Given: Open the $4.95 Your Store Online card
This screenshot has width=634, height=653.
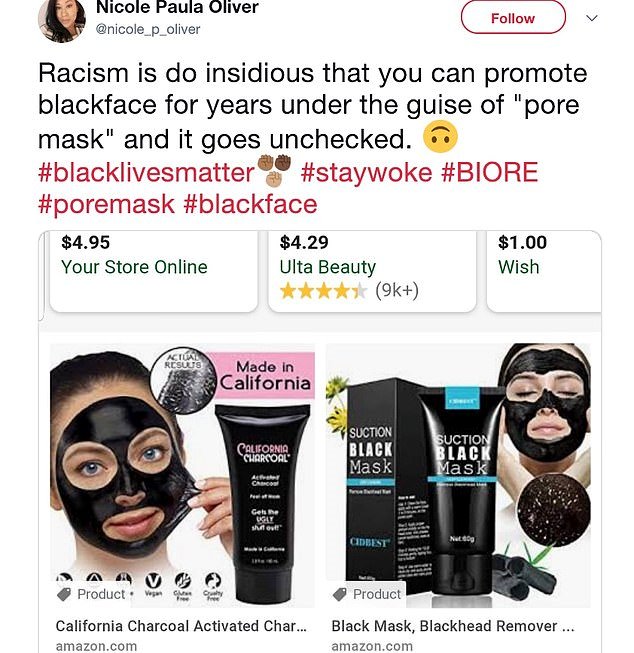Looking at the screenshot, I should pyautogui.click(x=154, y=271).
